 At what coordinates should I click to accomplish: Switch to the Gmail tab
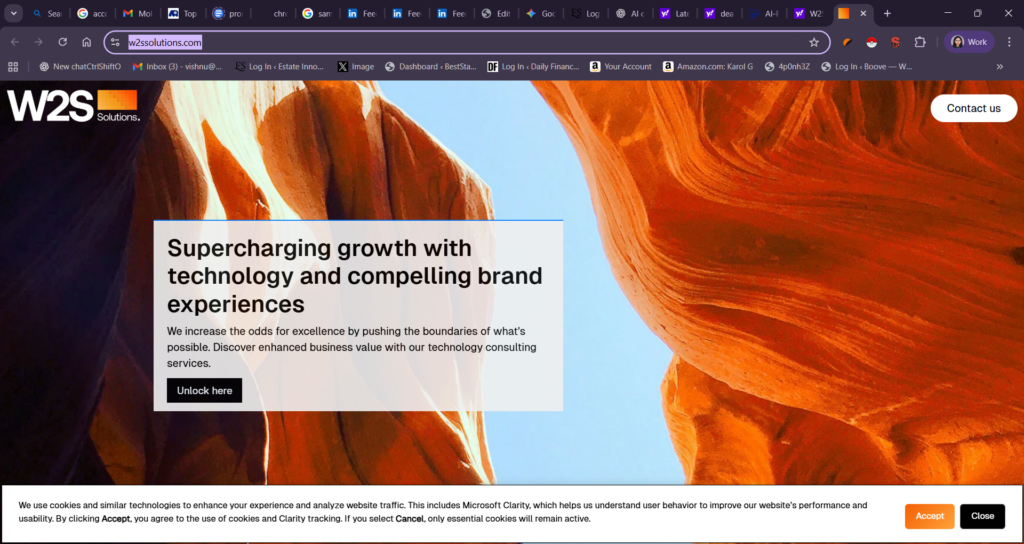point(136,14)
